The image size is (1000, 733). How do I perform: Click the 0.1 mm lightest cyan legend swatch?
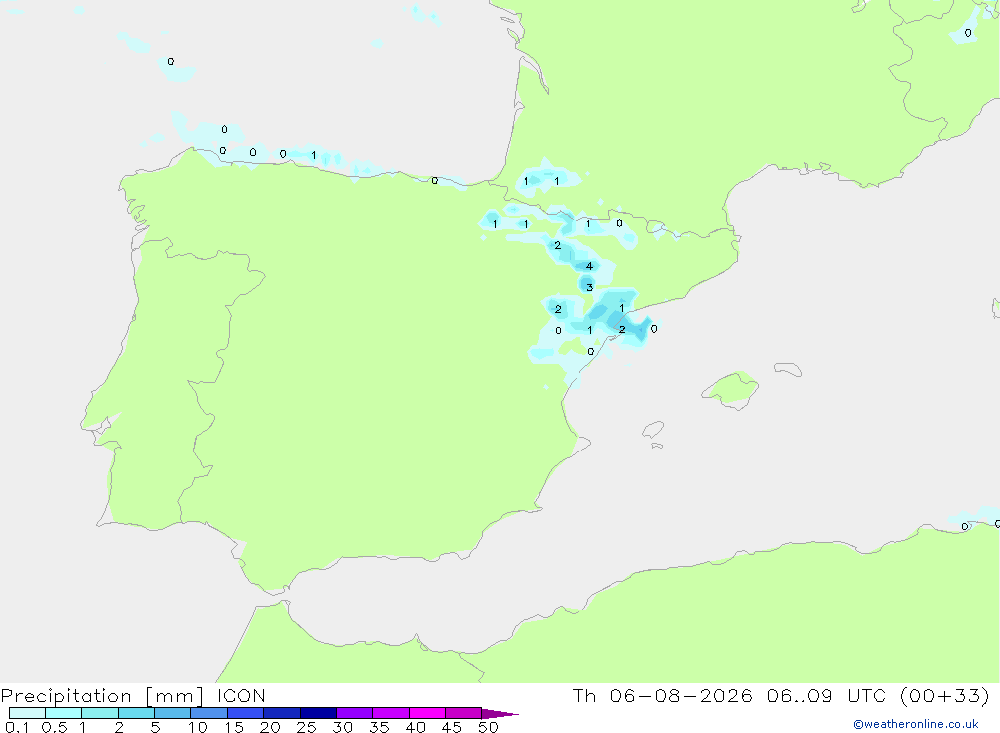(27, 713)
